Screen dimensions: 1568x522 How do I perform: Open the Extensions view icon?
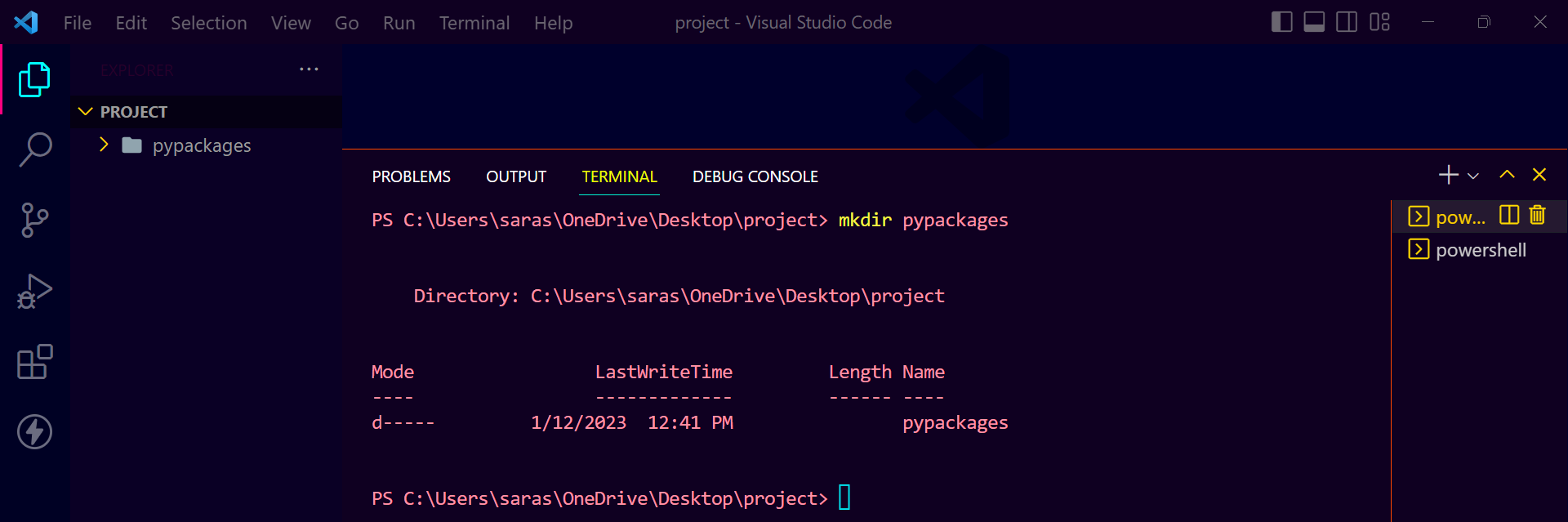tap(34, 362)
